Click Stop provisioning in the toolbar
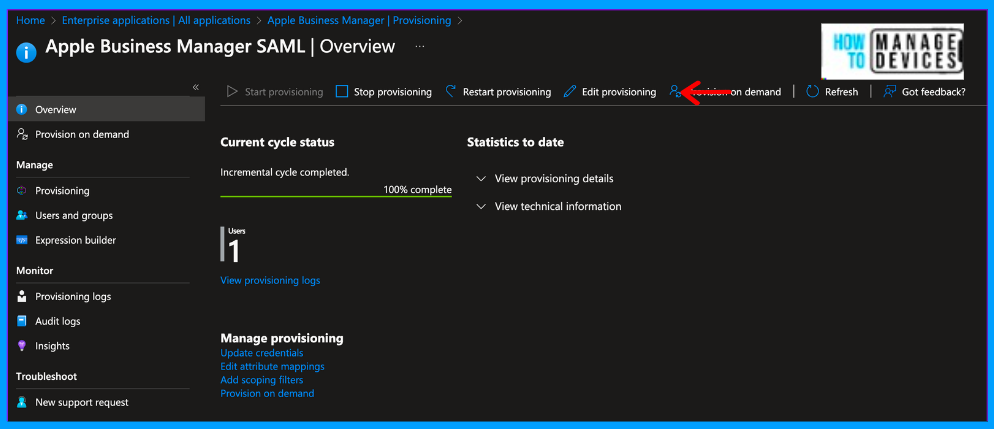 pyautogui.click(x=384, y=92)
